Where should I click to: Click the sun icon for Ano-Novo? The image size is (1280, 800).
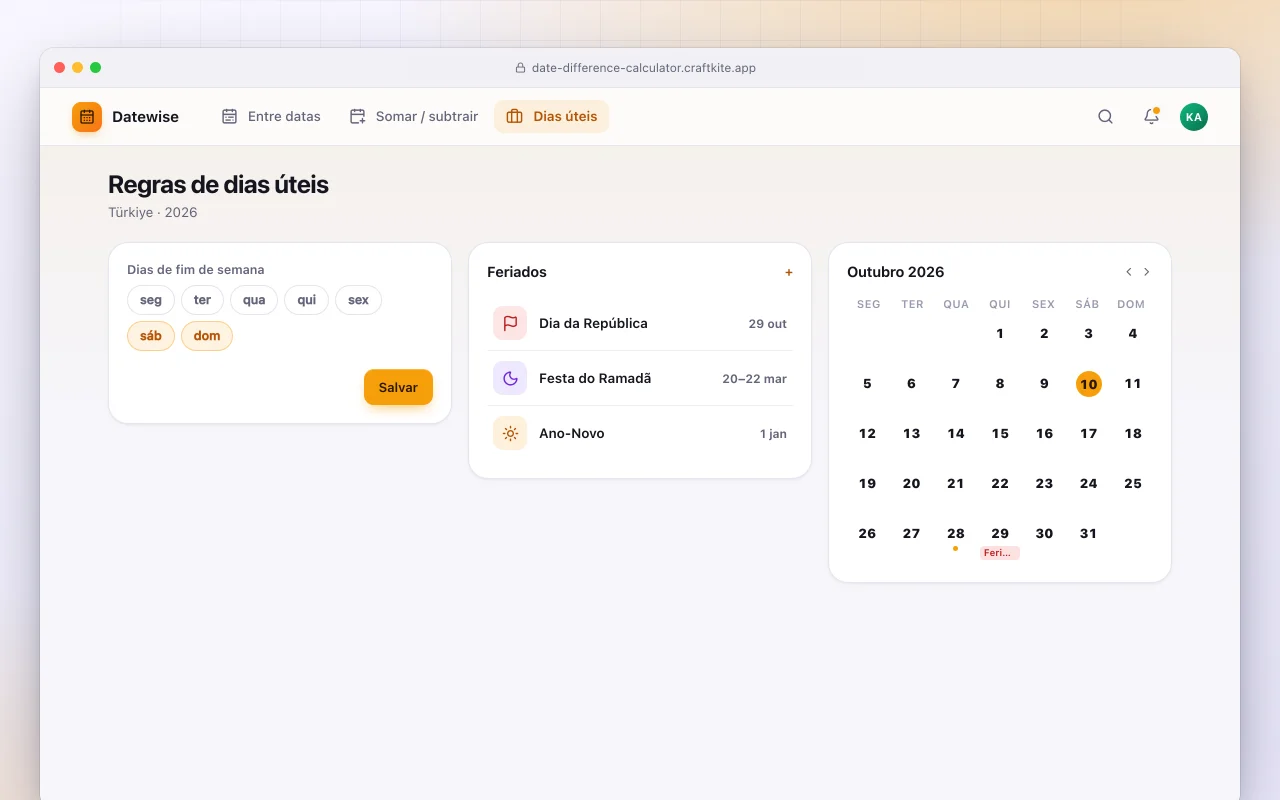pyautogui.click(x=510, y=433)
